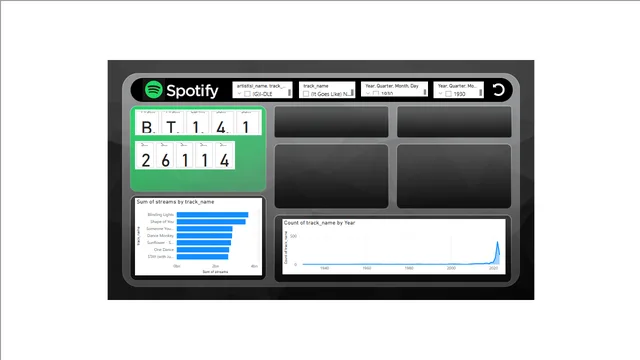
Task: Click the 2bn axis label
Action: click(216, 266)
